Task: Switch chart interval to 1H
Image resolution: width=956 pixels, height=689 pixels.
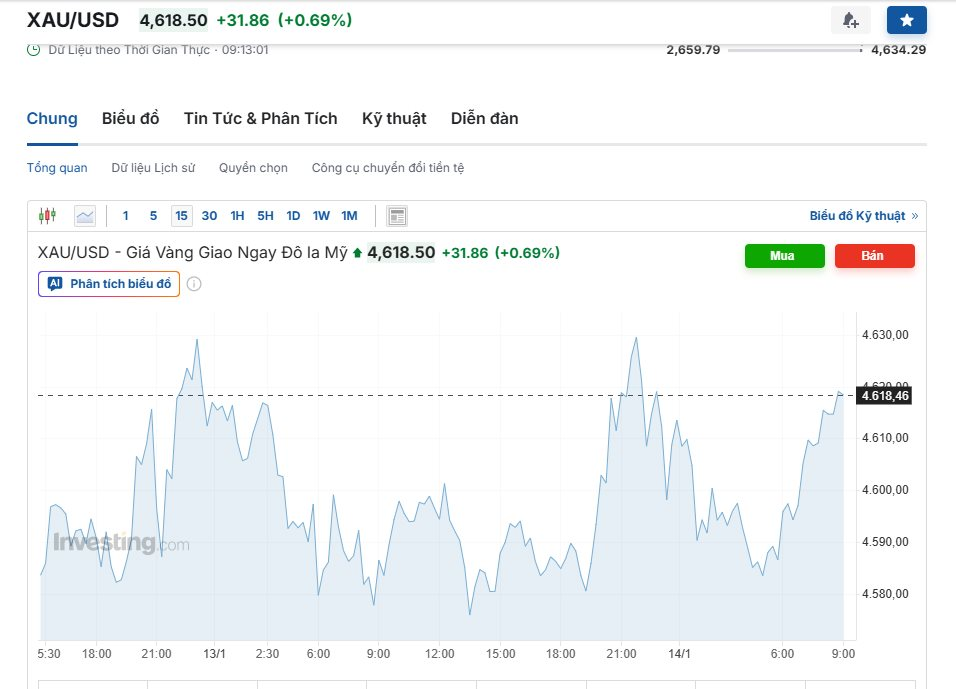Action: [237, 215]
